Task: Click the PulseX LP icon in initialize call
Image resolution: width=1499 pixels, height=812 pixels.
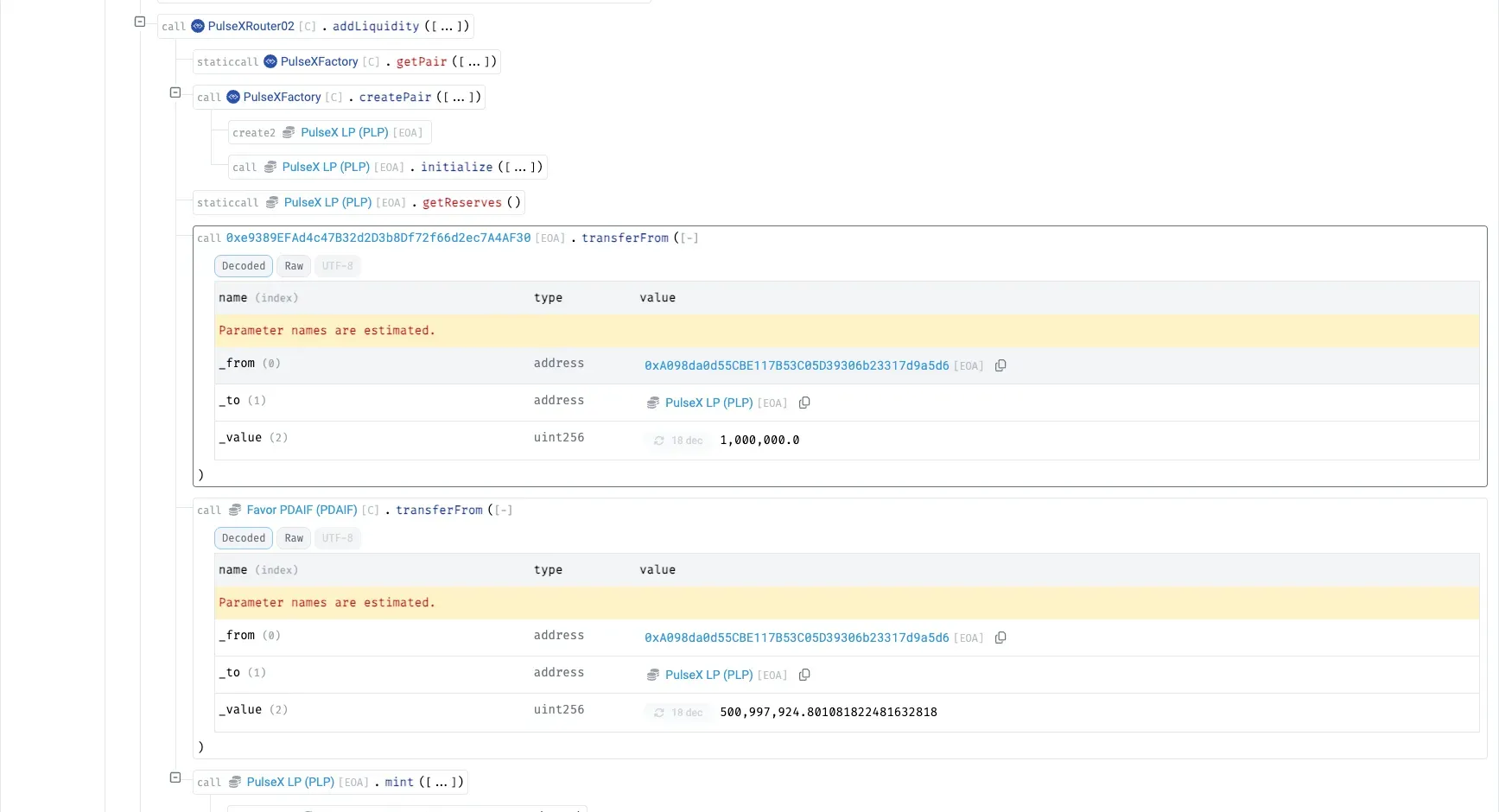Action: pos(270,167)
